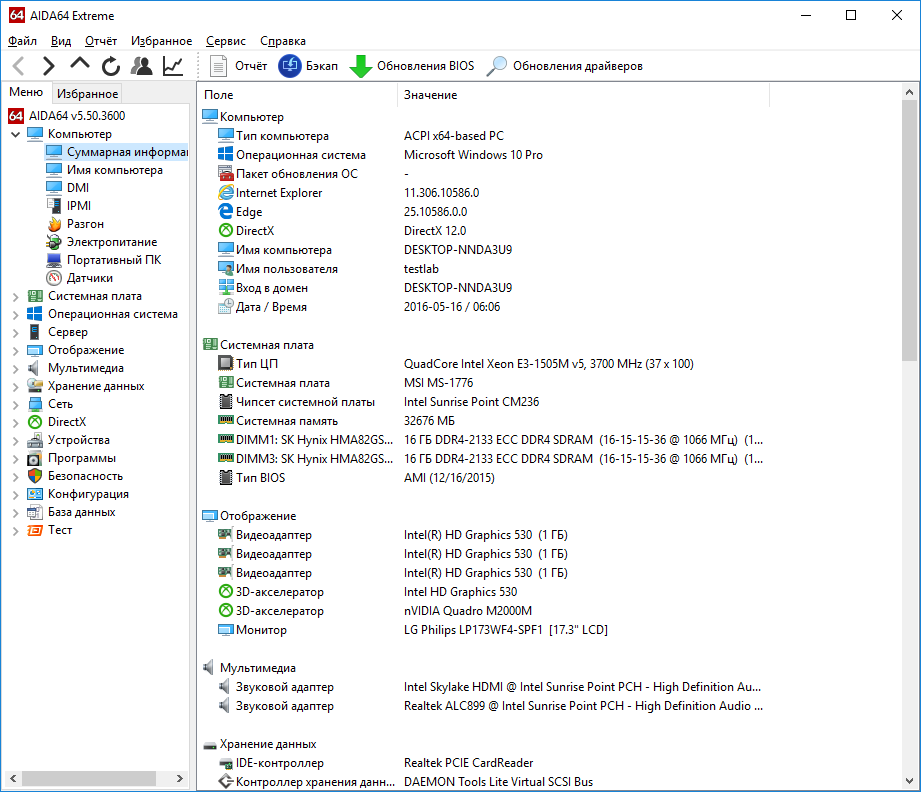Open Обновления драйверов from toolbar
Screen dimensions: 921x792
point(566,66)
